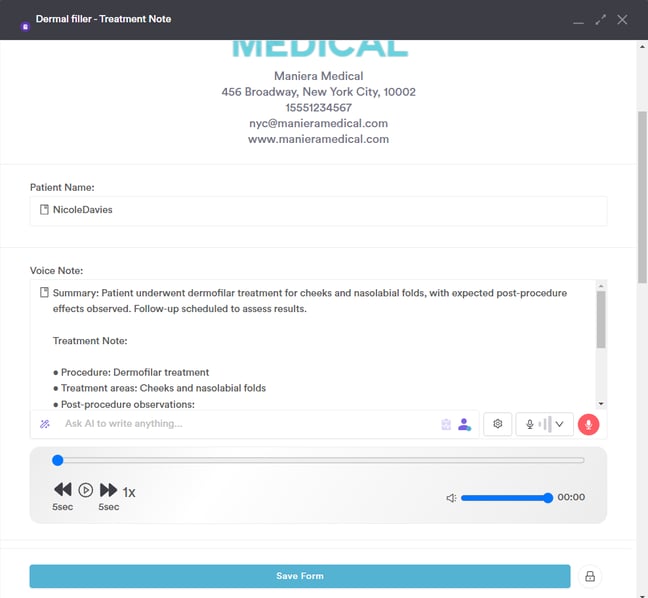
Task: Click the main page scrollbar thumb
Action: pyautogui.click(x=642, y=197)
